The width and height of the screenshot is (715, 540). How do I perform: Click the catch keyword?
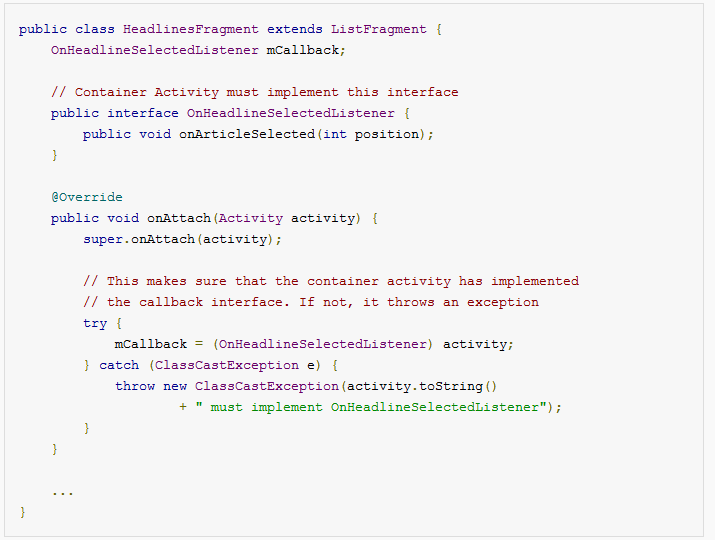click(119, 365)
